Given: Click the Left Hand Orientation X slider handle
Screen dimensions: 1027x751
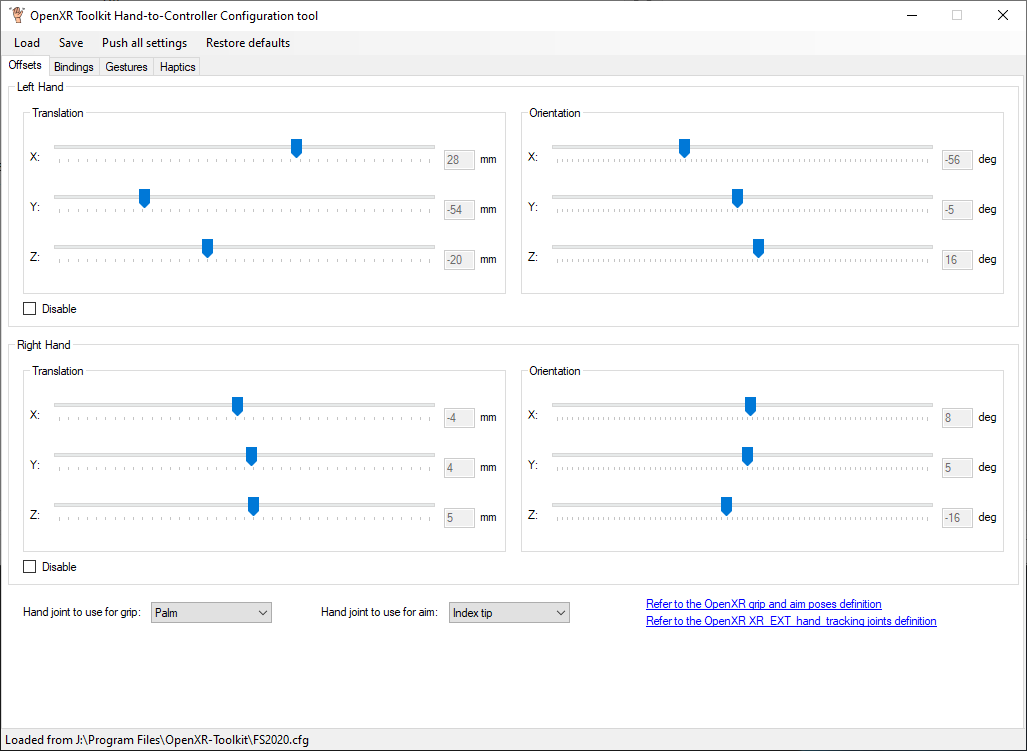Looking at the screenshot, I should coord(684,148).
